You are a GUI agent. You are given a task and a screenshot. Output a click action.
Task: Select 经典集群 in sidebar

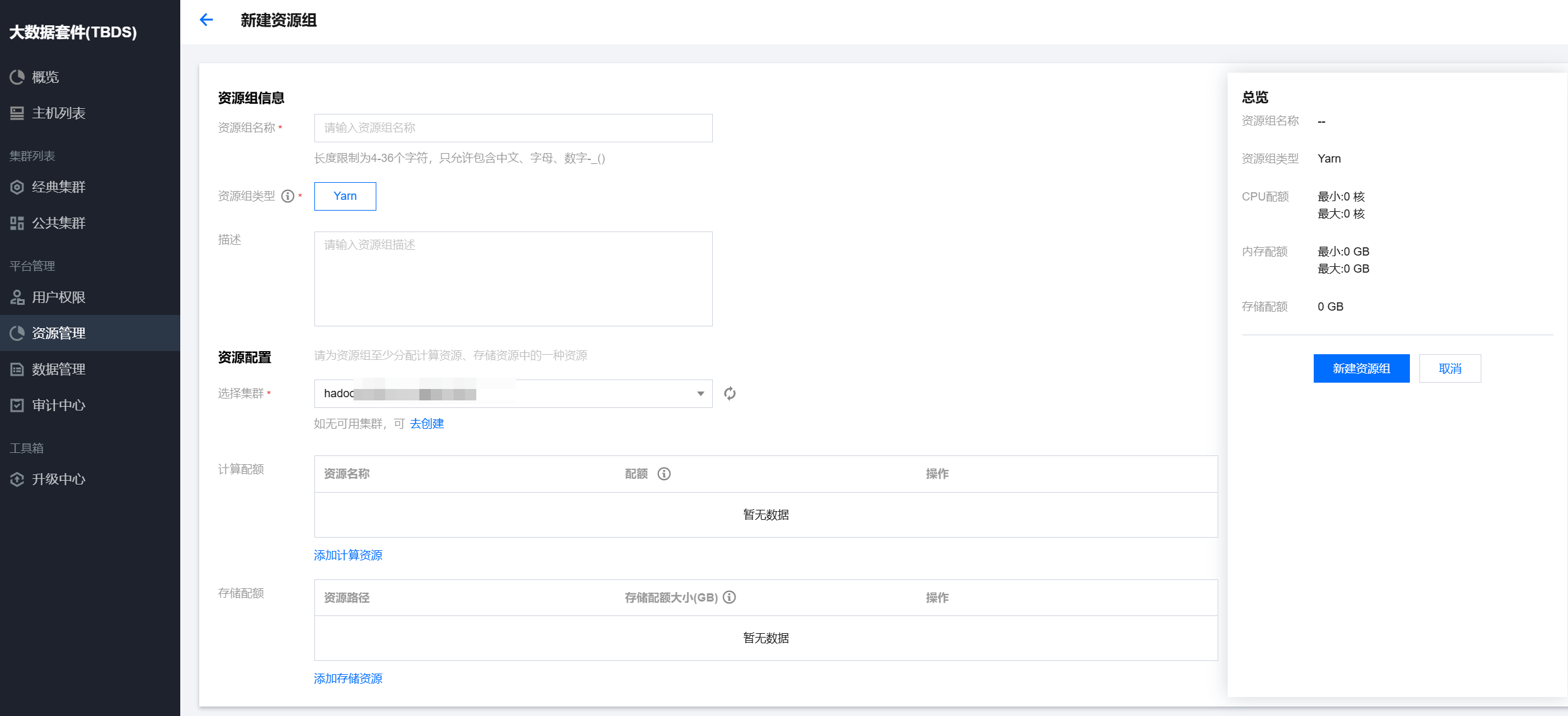click(x=58, y=187)
